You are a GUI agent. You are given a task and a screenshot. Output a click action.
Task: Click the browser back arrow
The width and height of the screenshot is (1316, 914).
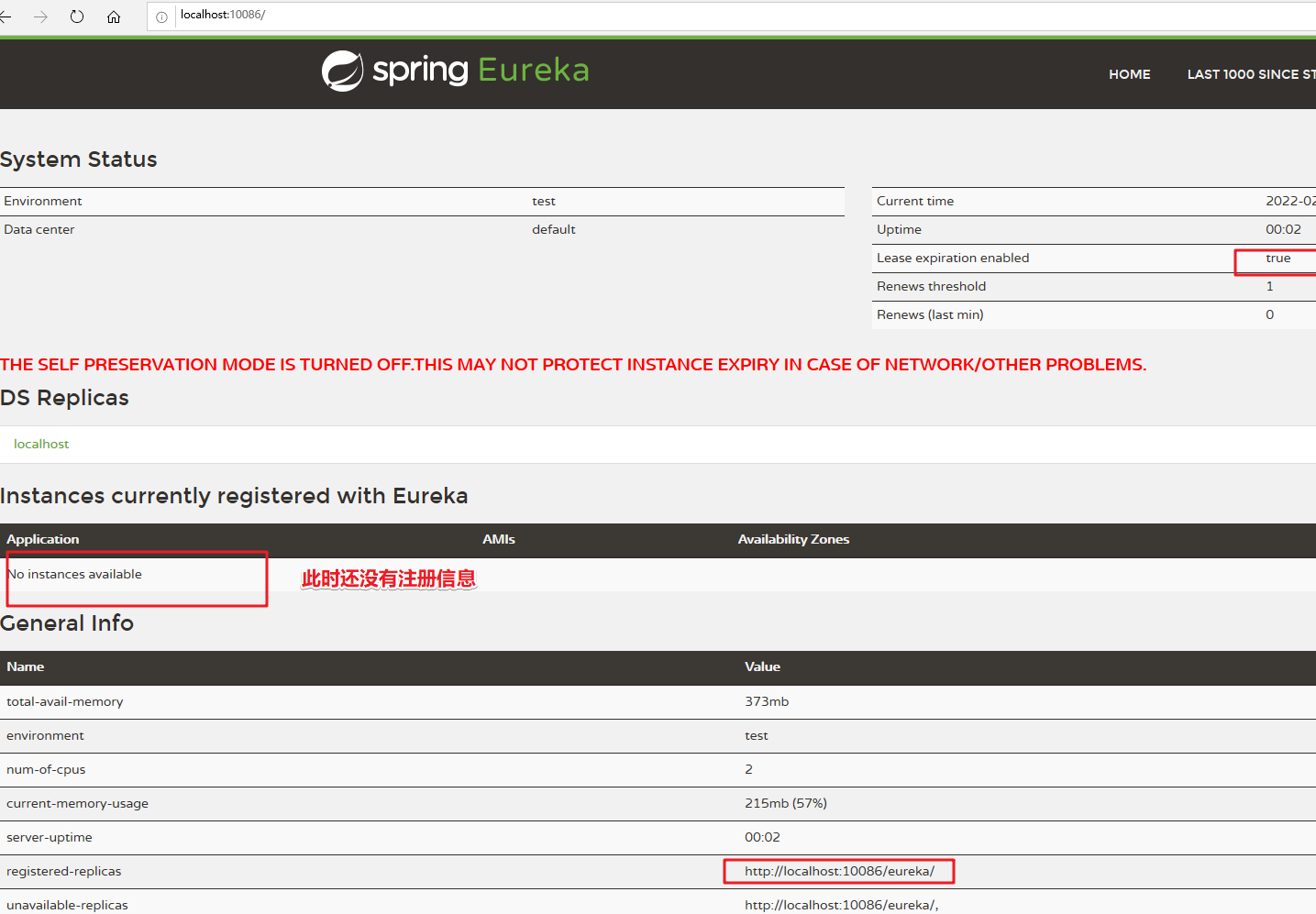click(x=6, y=17)
